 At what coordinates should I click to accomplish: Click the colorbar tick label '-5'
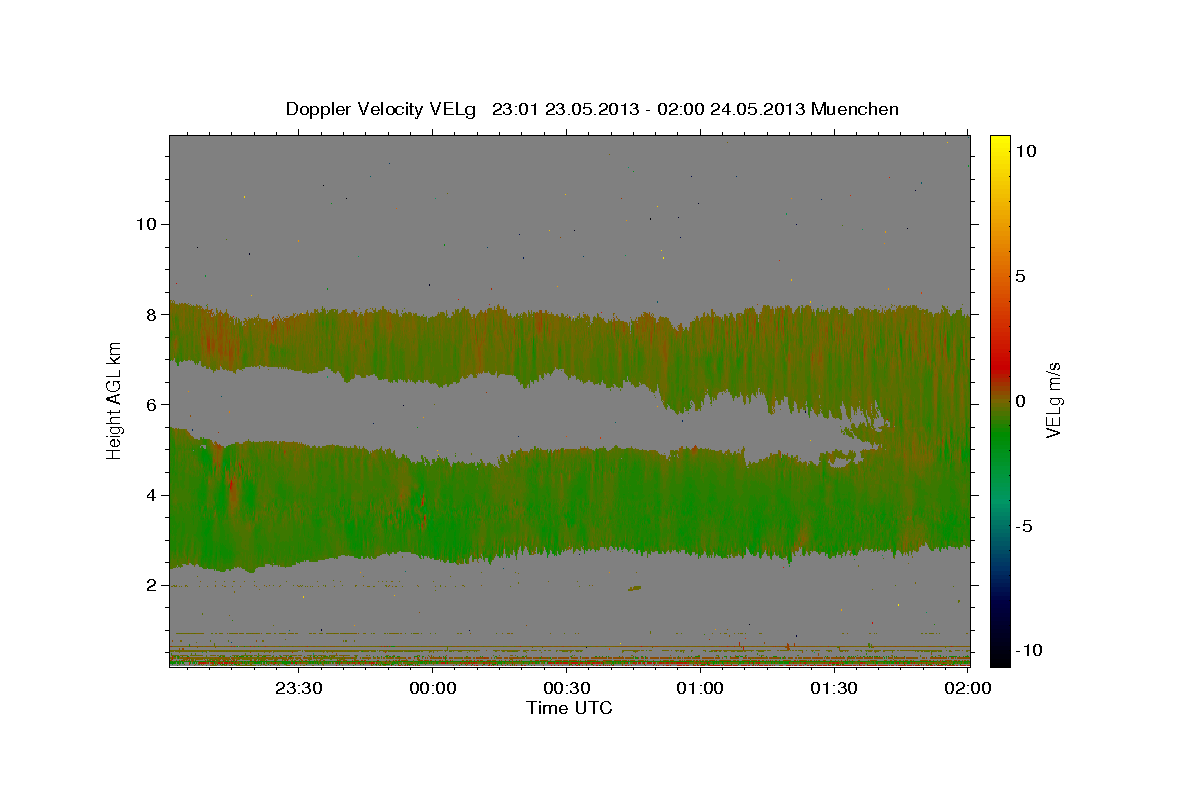(x=1023, y=526)
